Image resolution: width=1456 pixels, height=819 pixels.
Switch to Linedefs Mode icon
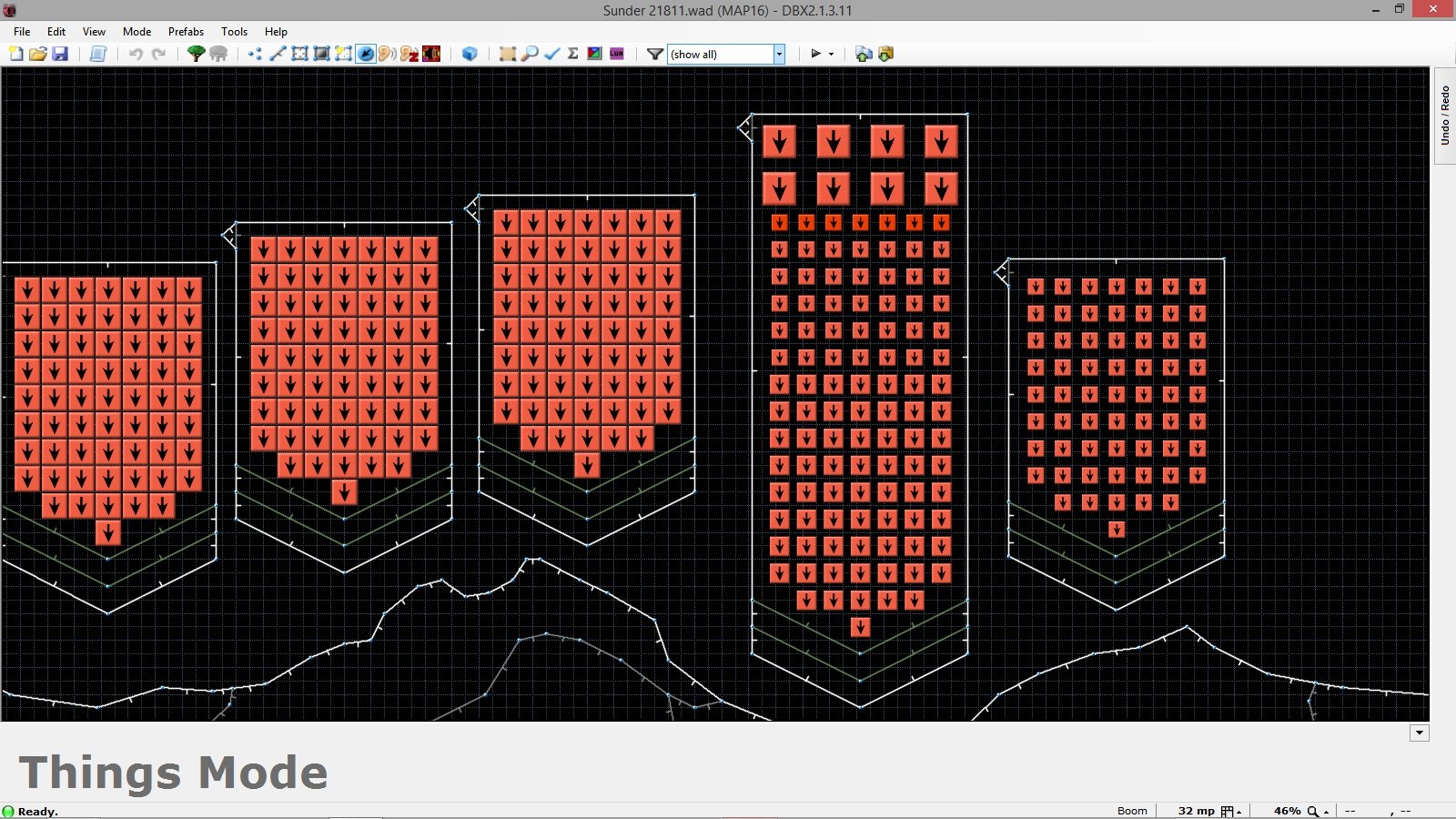pyautogui.click(x=278, y=54)
